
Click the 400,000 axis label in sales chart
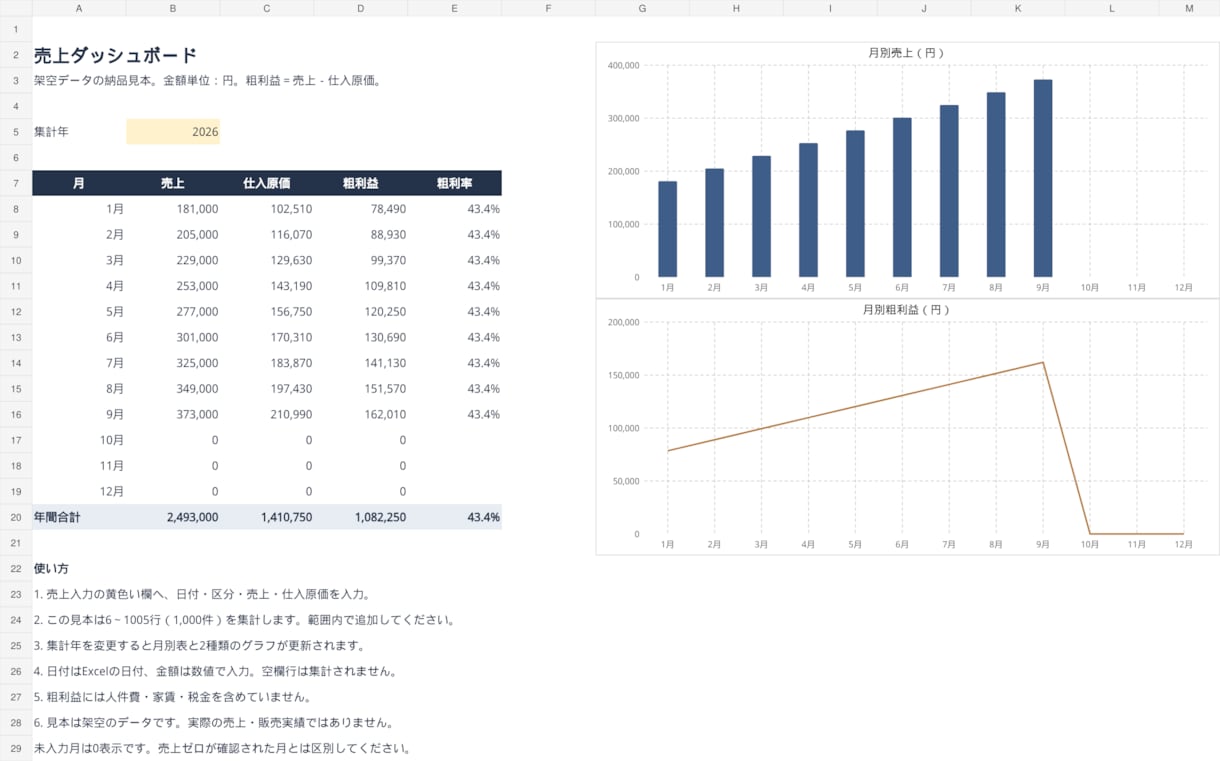[x=623, y=66]
